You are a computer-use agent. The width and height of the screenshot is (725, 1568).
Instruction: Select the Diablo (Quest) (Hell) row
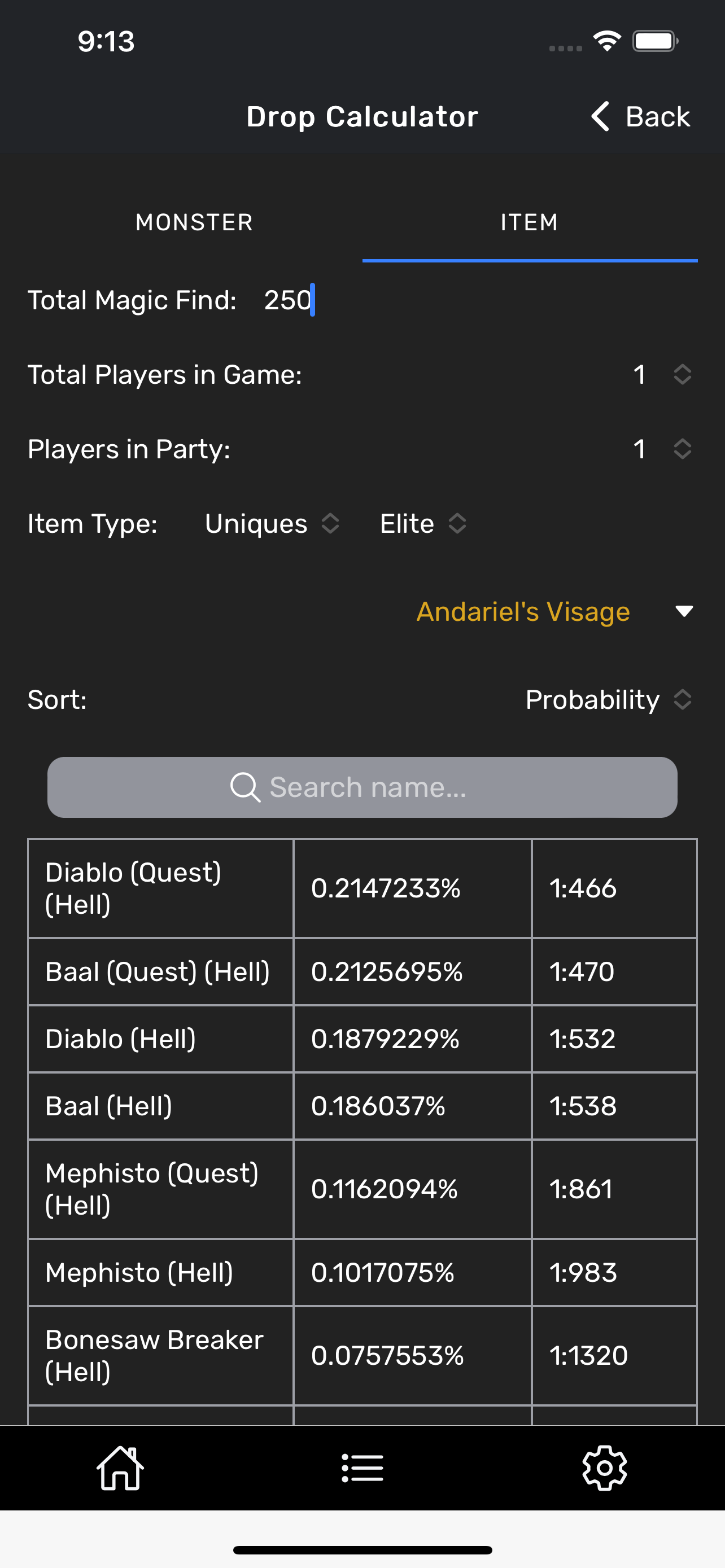click(362, 888)
